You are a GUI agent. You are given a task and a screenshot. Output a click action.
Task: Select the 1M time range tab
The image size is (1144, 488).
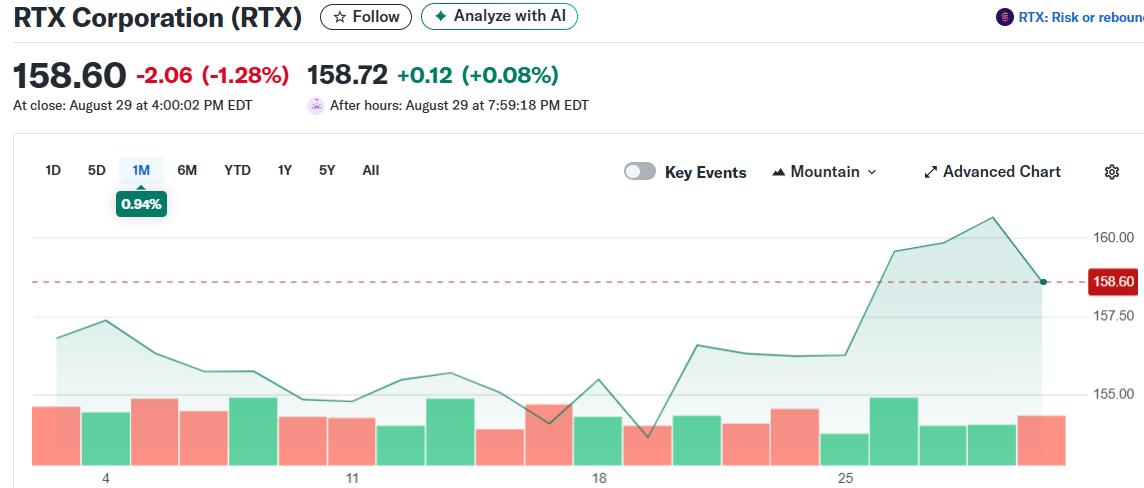(141, 171)
